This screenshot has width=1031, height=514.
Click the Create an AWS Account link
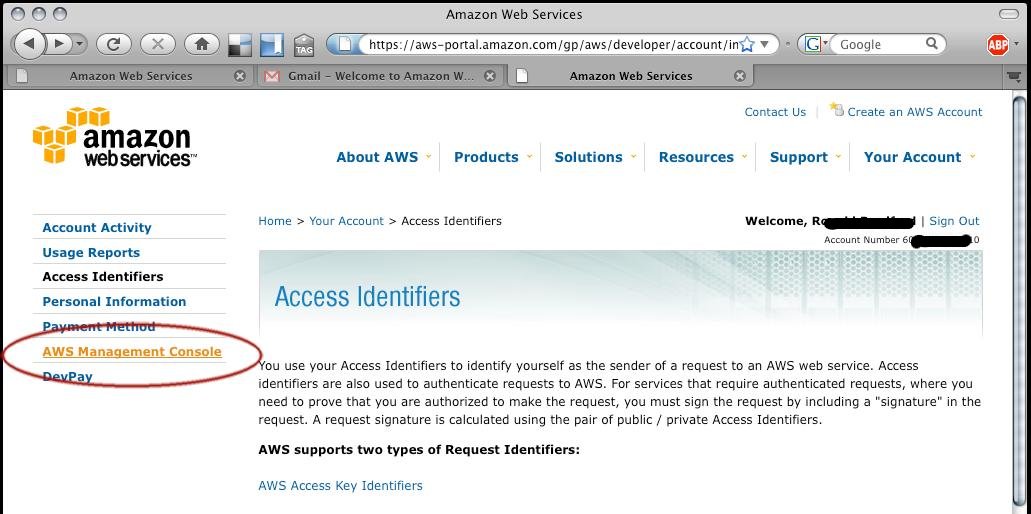tap(915, 112)
